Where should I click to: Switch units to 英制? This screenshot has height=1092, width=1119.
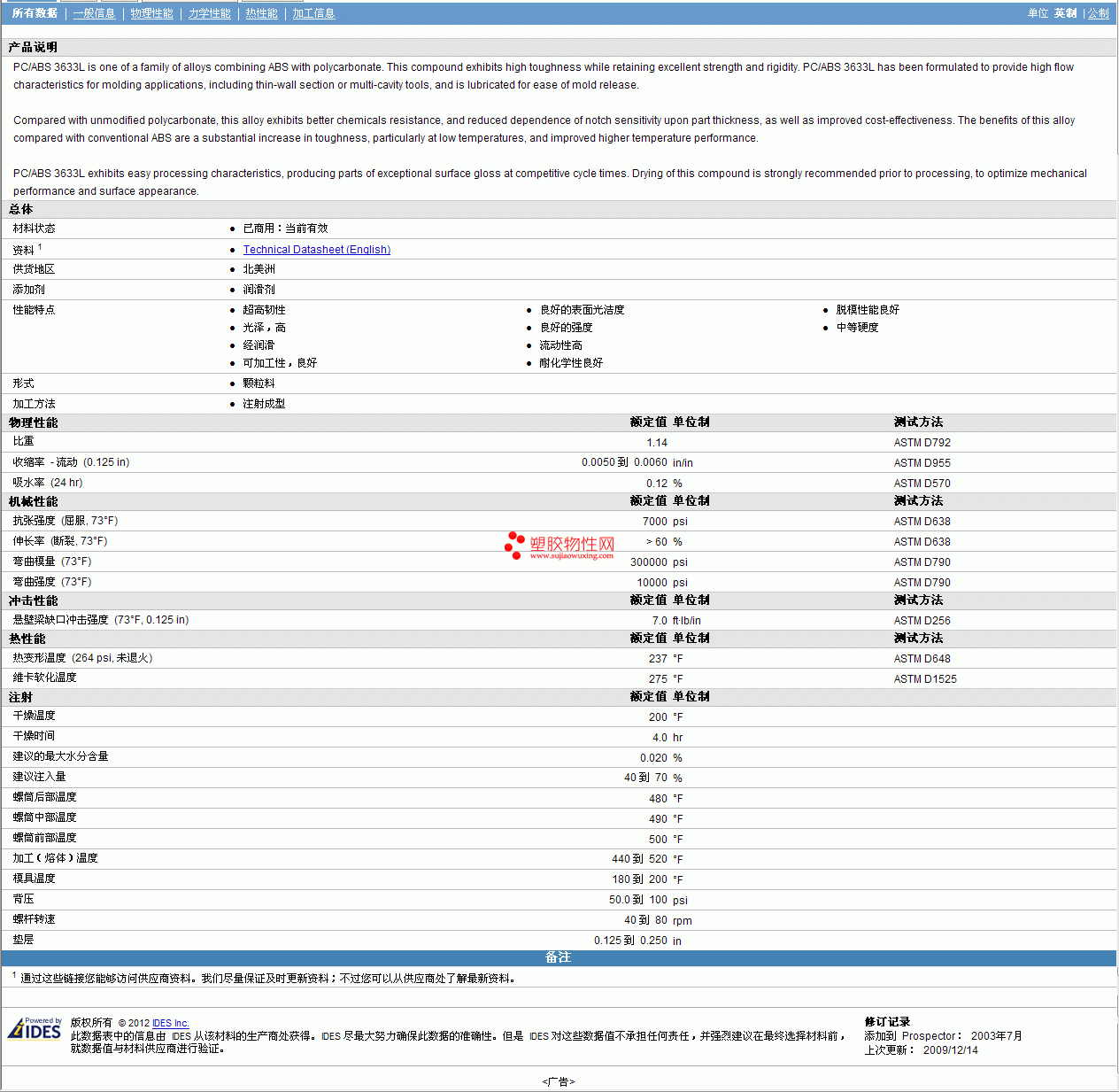coord(1065,13)
